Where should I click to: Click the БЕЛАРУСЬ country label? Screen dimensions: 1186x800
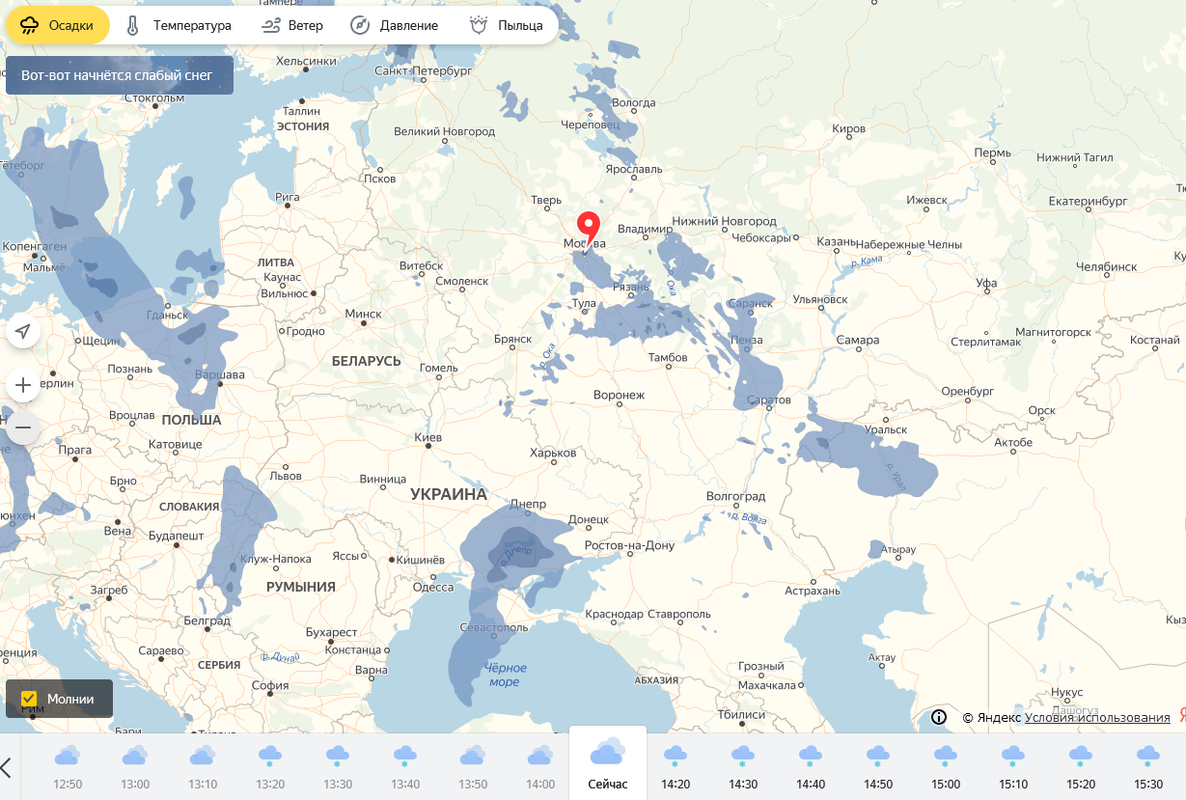366,361
